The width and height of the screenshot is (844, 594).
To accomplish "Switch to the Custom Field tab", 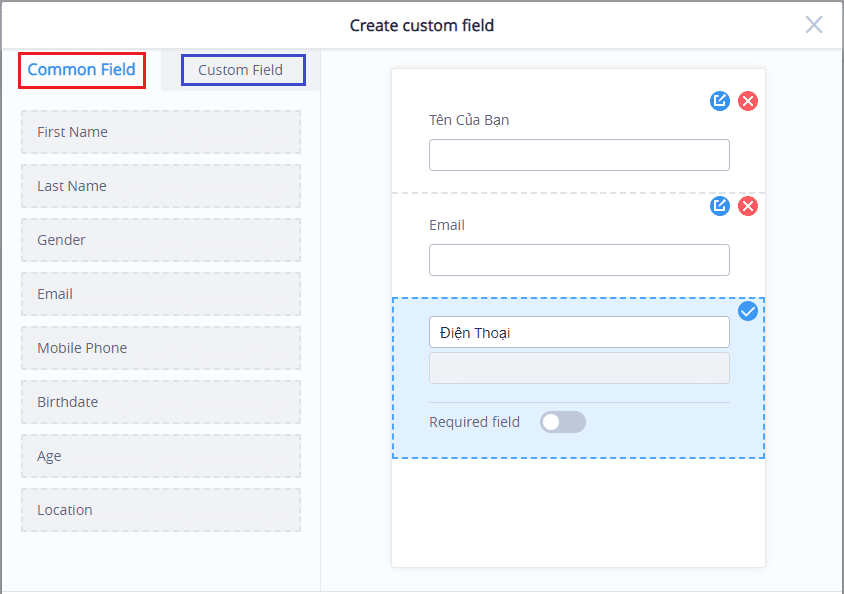I will [243, 70].
